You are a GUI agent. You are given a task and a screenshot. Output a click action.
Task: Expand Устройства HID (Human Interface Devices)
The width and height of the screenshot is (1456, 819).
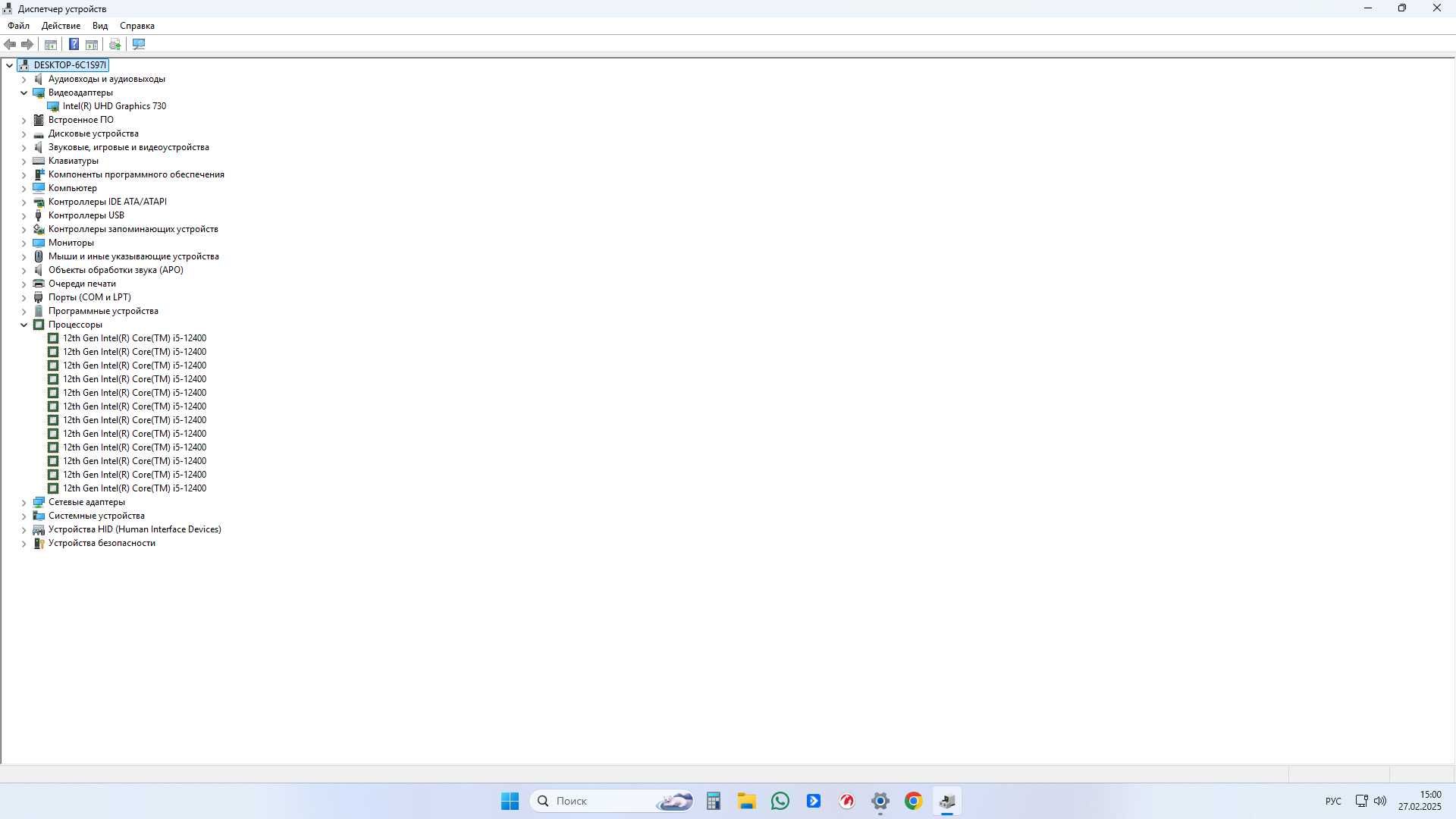[24, 529]
